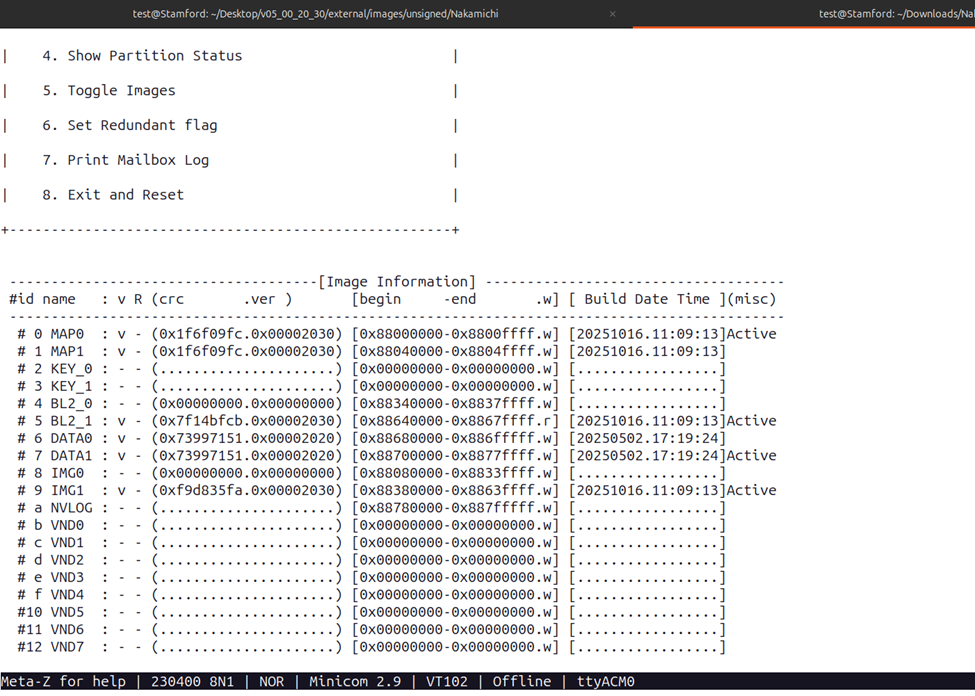The width and height of the screenshot is (975, 696).
Task: Click the 'DATA1' row name
Action: 71,456
